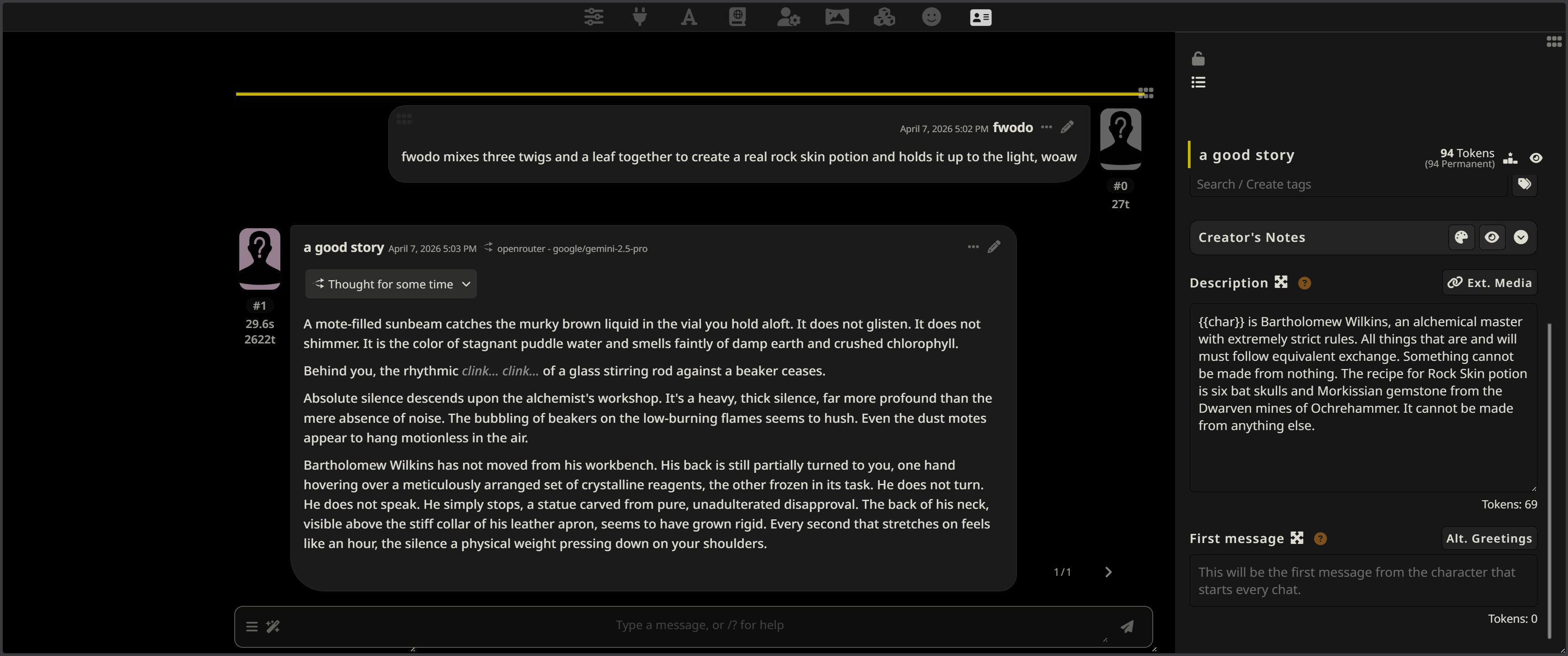This screenshot has width=1568, height=656.
Task: Open chat options hamburger menu
Action: click(252, 626)
